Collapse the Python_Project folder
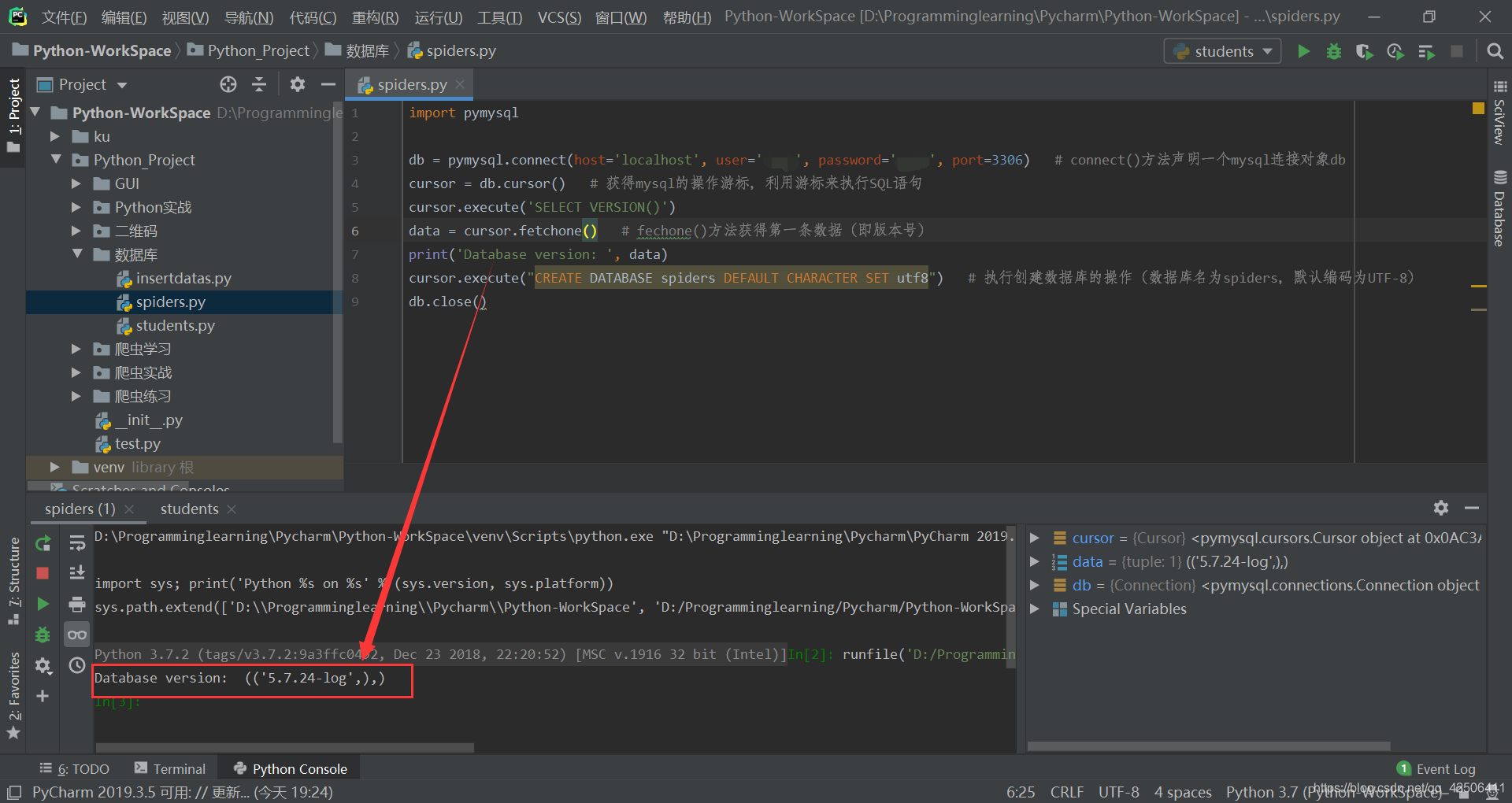 (x=55, y=160)
